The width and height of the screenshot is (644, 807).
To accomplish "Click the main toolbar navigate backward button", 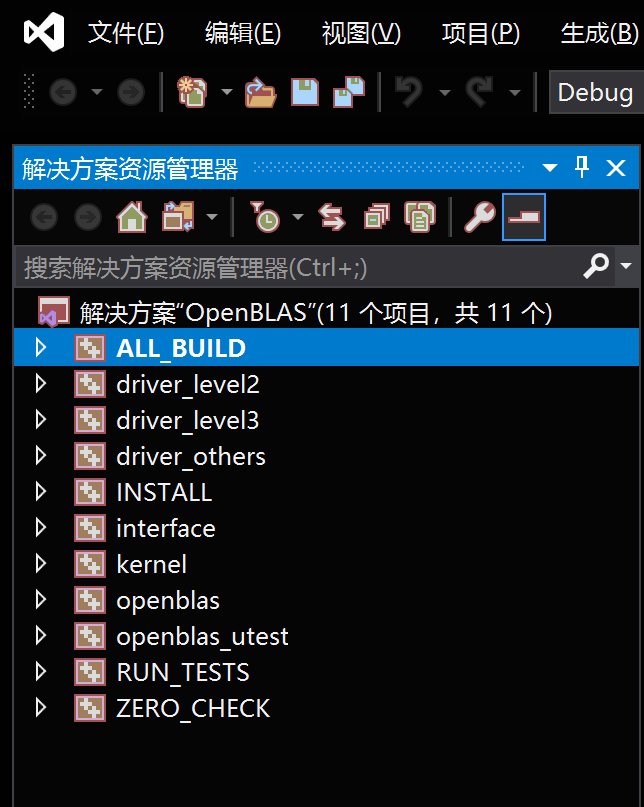I will click(63, 93).
